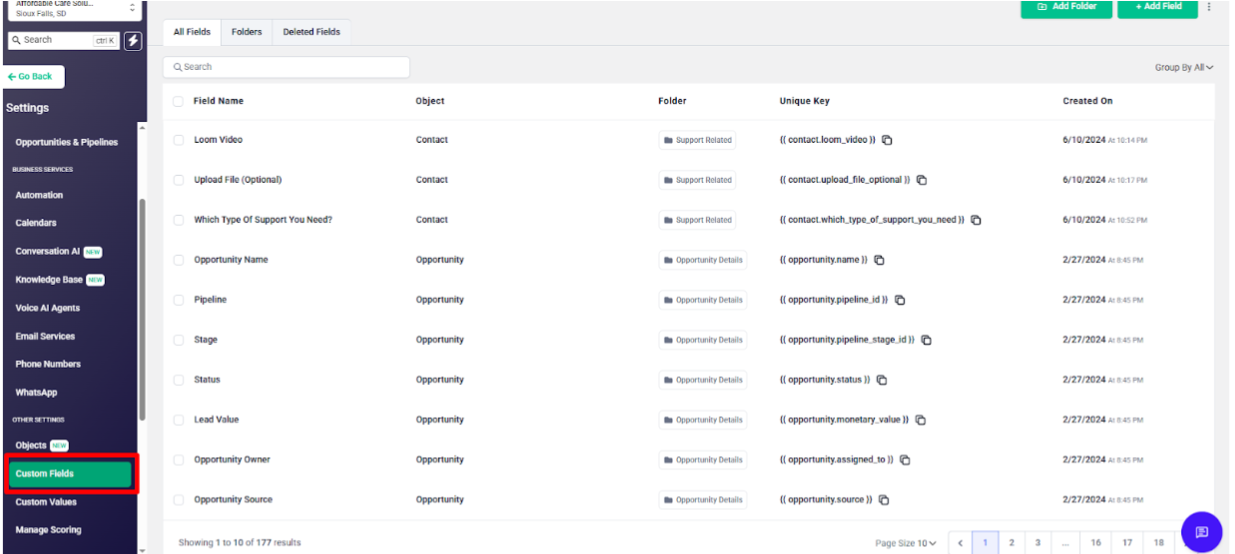
Task: Go to previous page arrow
Action: coord(959,543)
